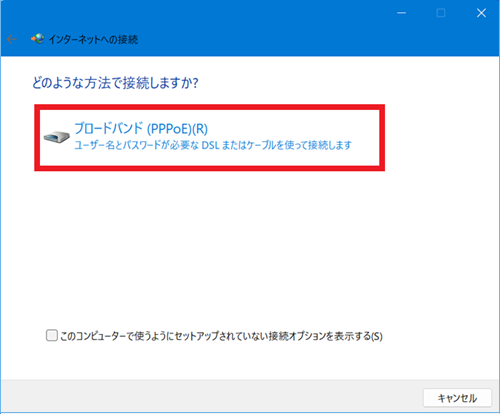Click the disabled maximize button
The height and width of the screenshot is (414, 500).
[441, 13]
